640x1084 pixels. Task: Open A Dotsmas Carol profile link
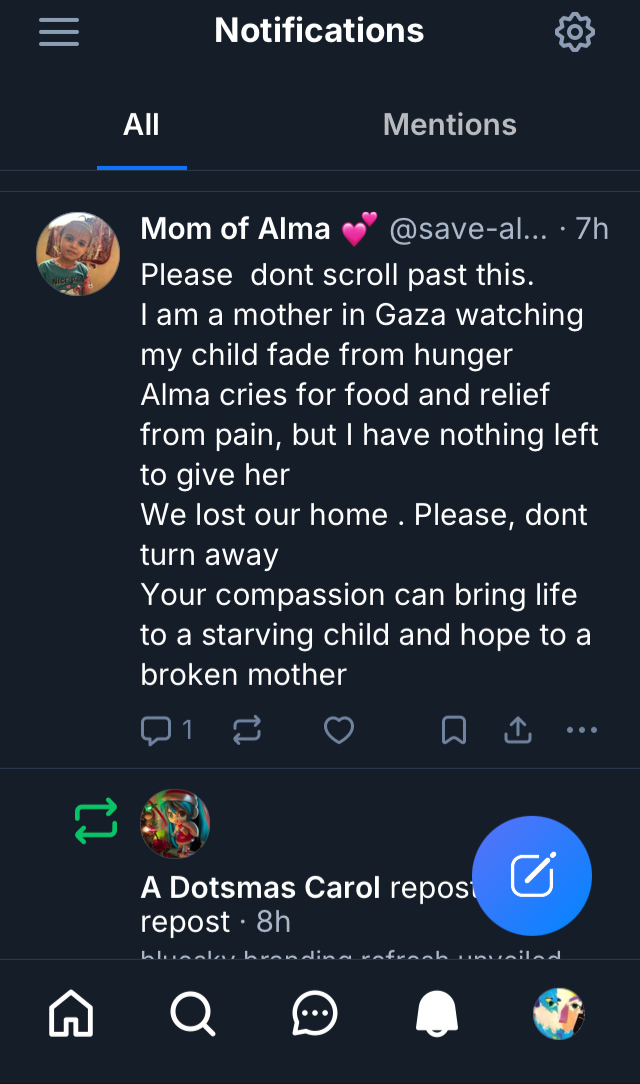pyautogui.click(x=260, y=887)
